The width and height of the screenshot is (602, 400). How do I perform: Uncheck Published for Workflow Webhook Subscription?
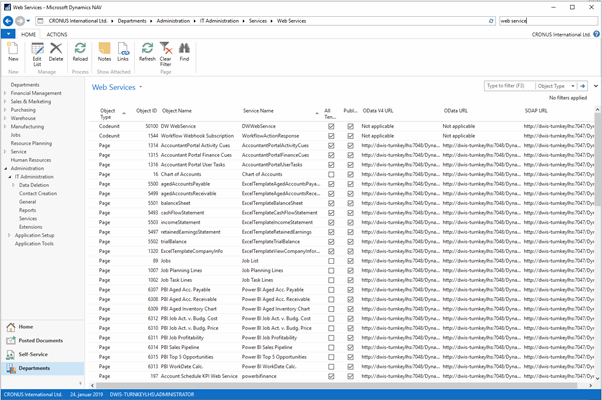[350, 136]
